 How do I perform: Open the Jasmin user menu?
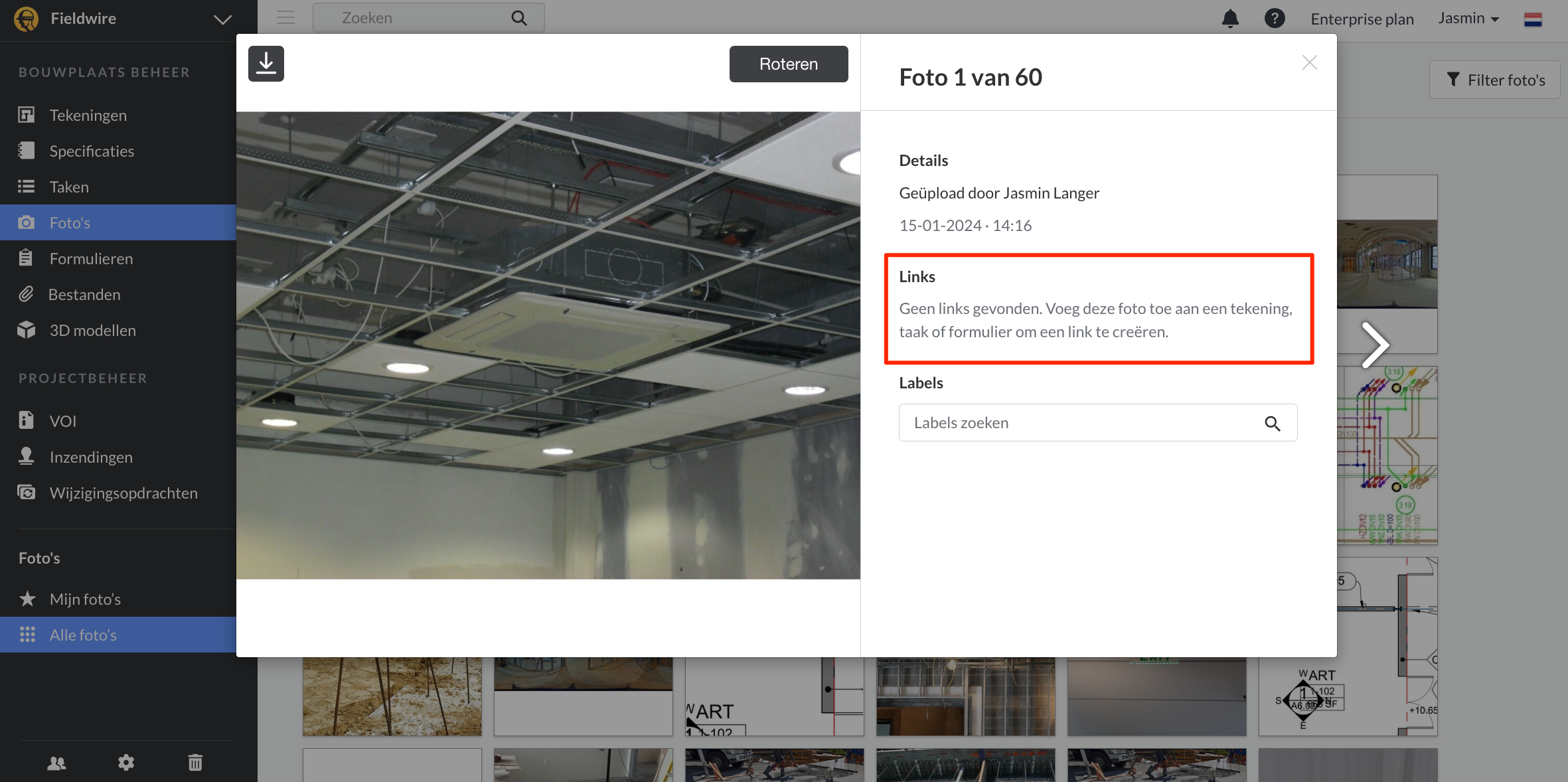coord(1468,19)
